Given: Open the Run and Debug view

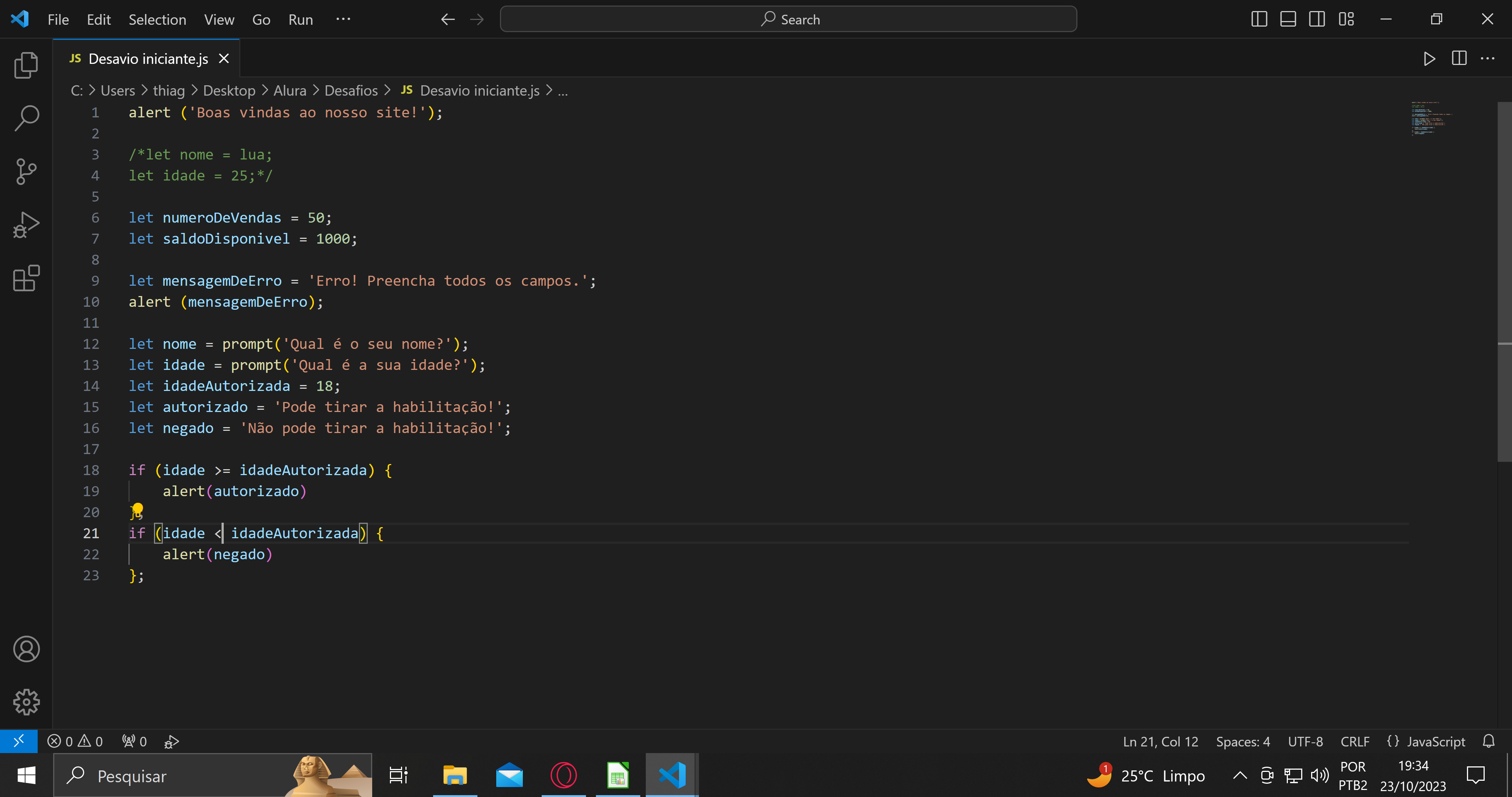Looking at the screenshot, I should click(x=26, y=225).
